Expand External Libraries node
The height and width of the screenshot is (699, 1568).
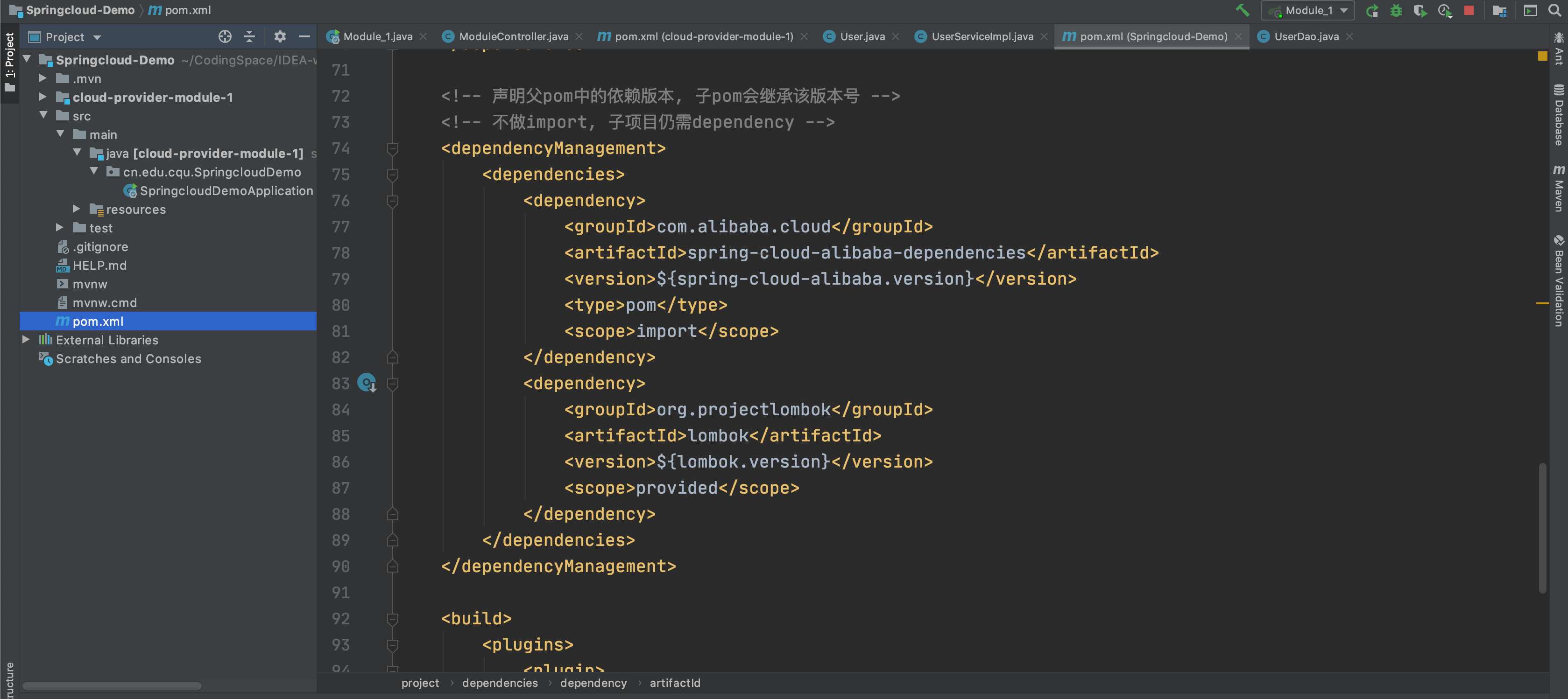click(26, 340)
